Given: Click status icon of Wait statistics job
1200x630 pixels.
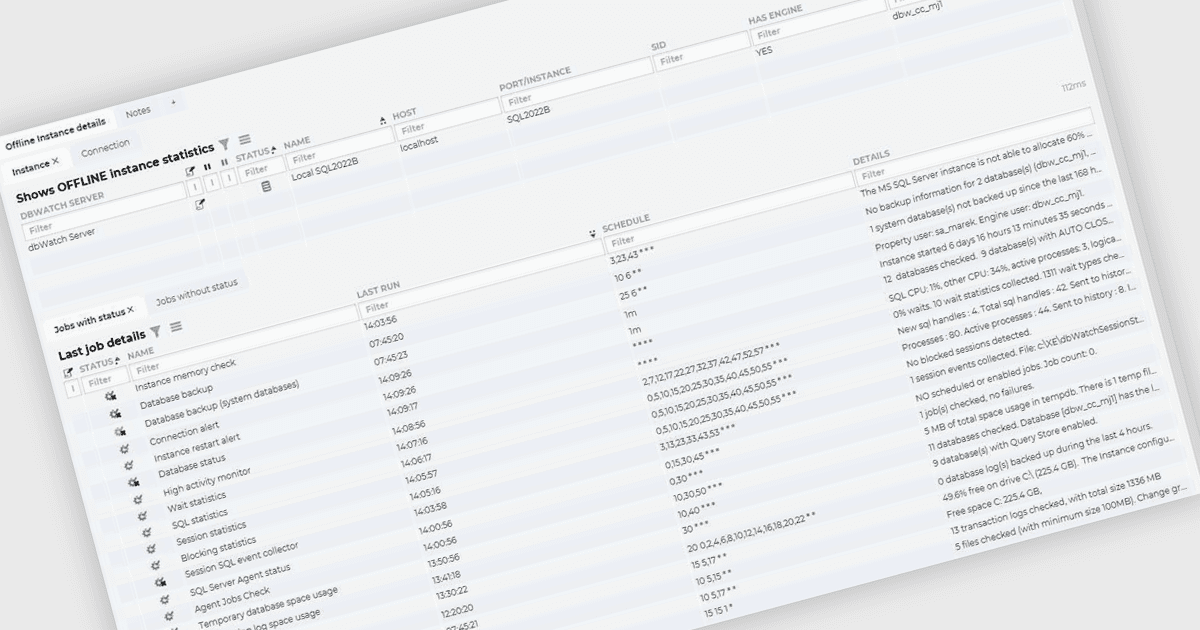Looking at the screenshot, I should pos(144,516).
